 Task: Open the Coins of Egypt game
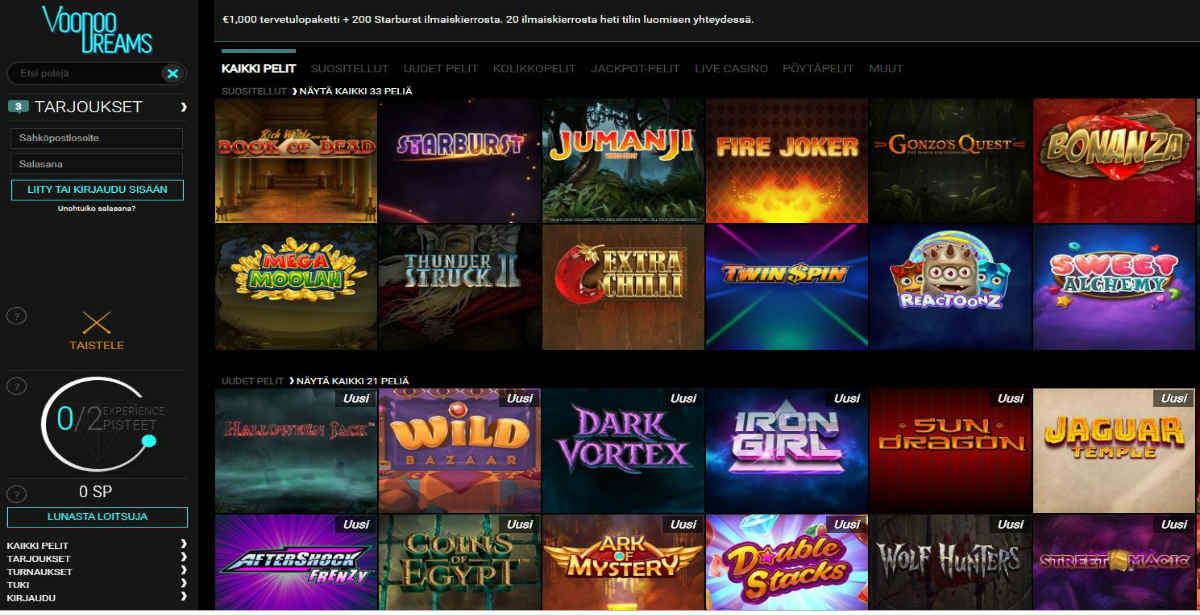460,562
